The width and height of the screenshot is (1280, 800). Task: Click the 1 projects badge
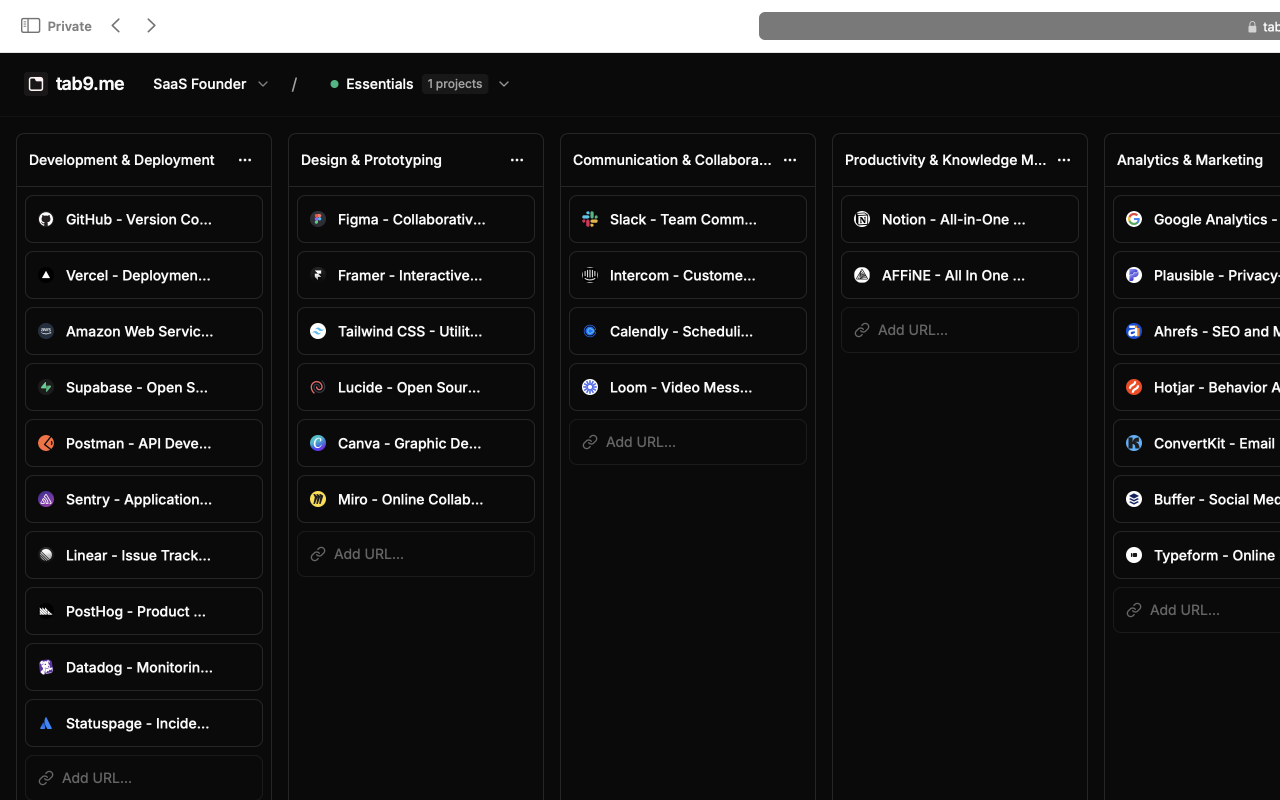455,84
